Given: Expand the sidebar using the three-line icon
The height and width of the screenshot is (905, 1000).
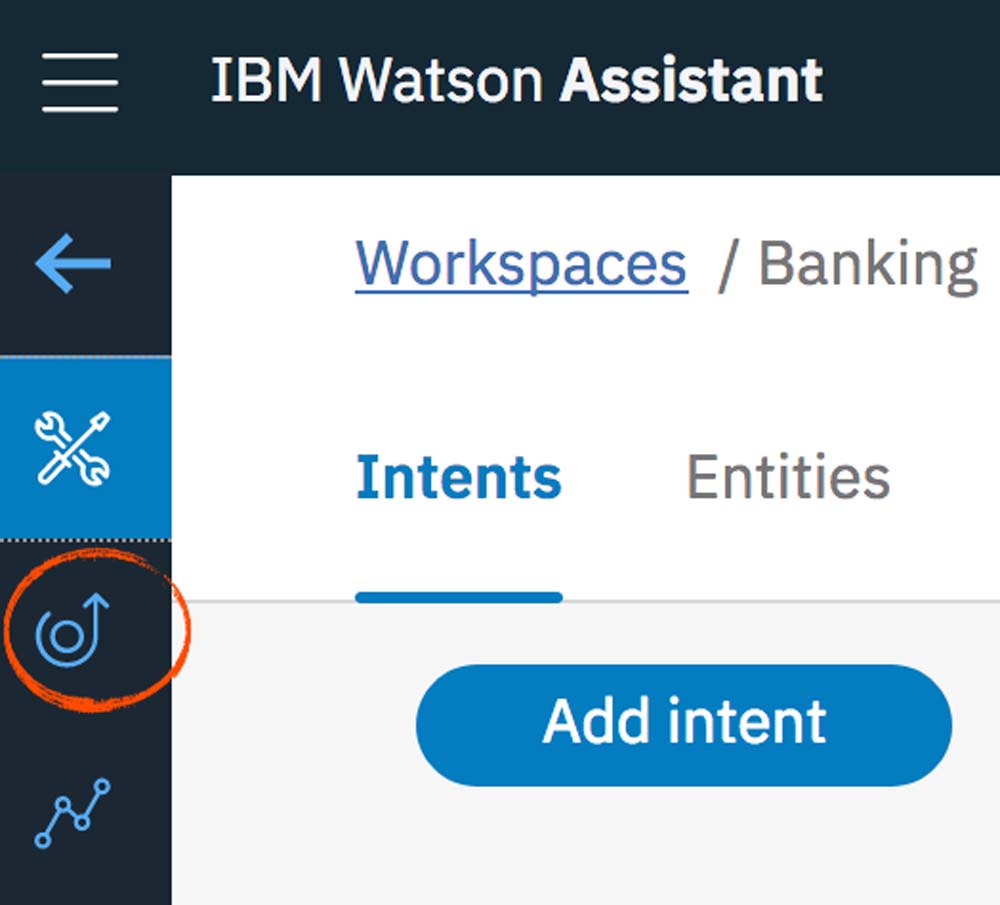Looking at the screenshot, I should pos(80,82).
